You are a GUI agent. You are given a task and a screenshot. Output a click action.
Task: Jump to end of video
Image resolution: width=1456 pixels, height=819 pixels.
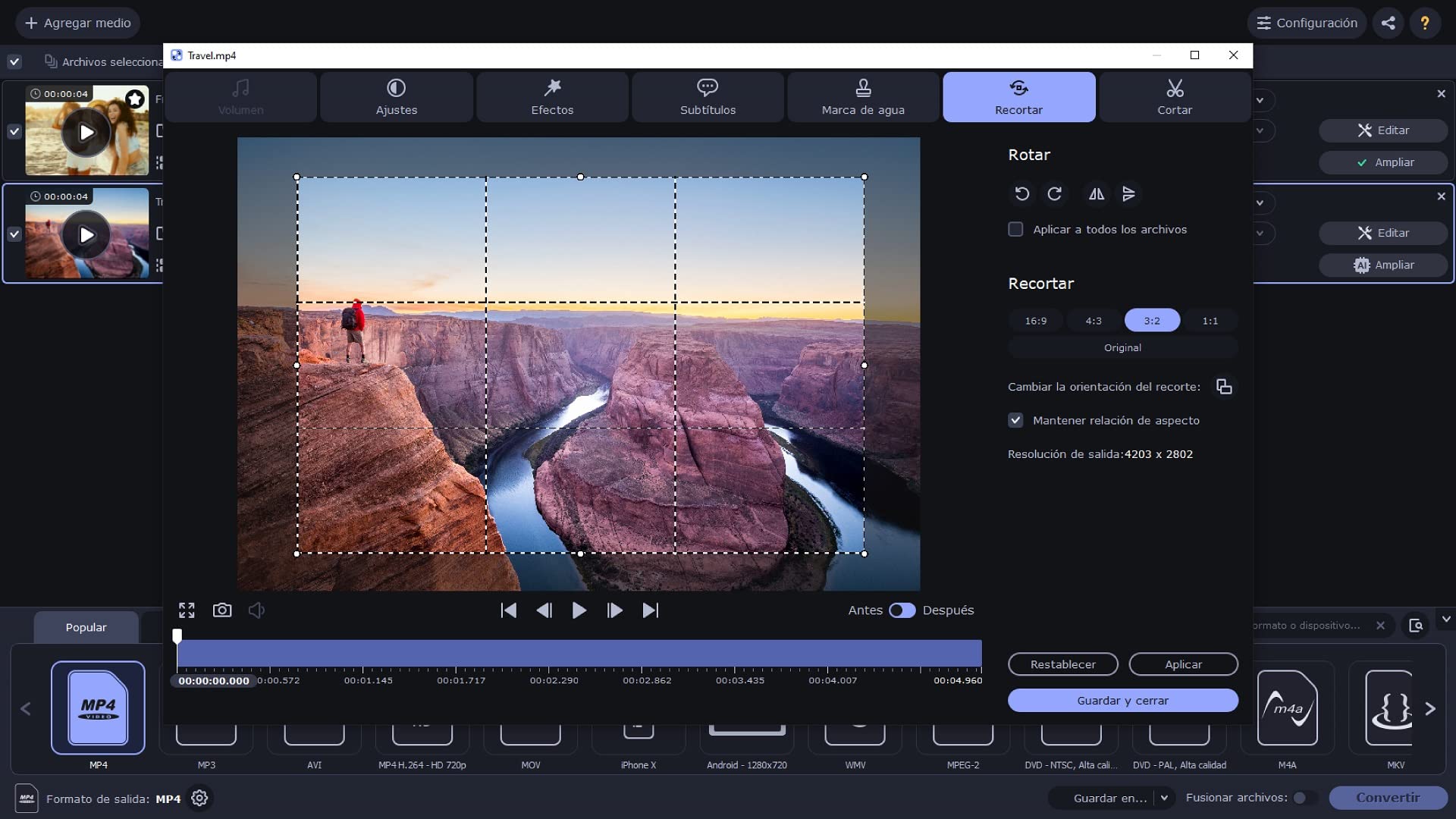click(x=650, y=610)
